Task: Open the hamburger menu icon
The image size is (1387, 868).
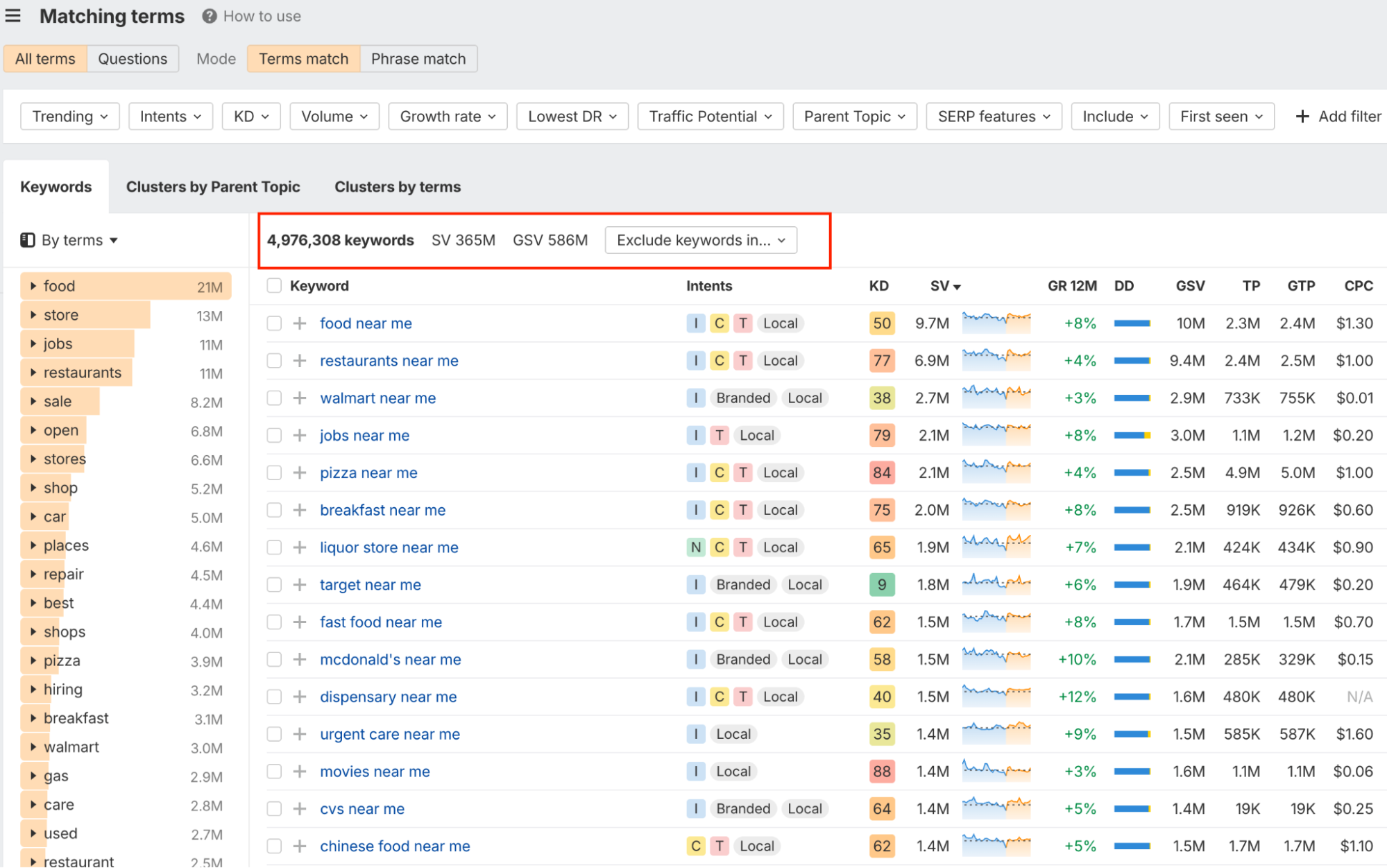Action: pos(12,15)
